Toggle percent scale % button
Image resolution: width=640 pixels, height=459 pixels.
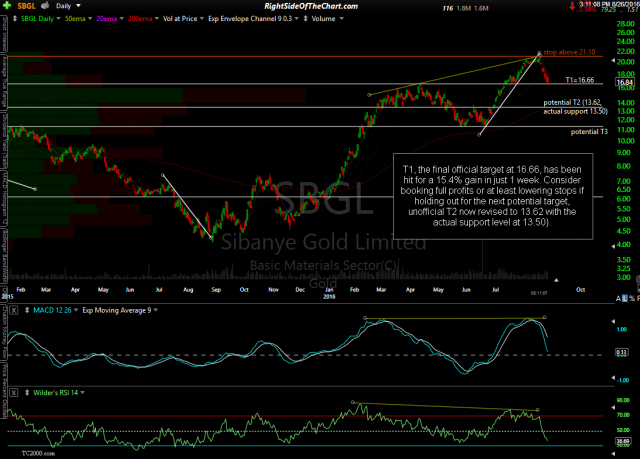(x=632, y=299)
